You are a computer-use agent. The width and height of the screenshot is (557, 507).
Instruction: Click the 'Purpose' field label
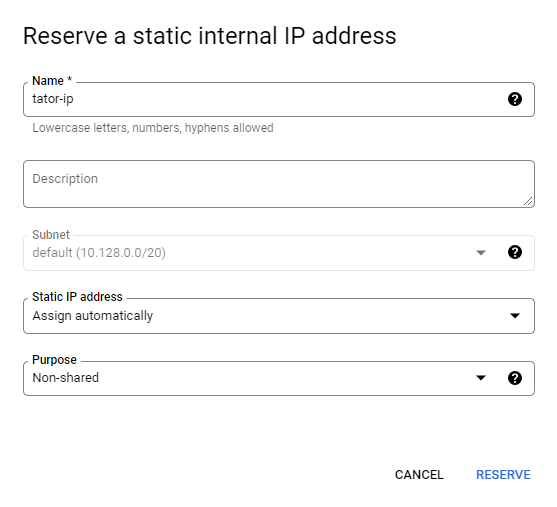tap(54, 360)
